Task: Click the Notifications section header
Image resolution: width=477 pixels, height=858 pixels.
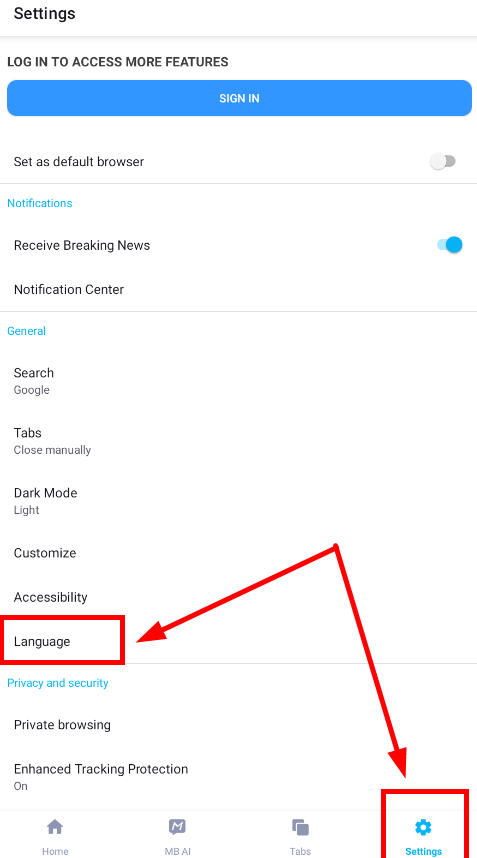Action: coord(39,203)
